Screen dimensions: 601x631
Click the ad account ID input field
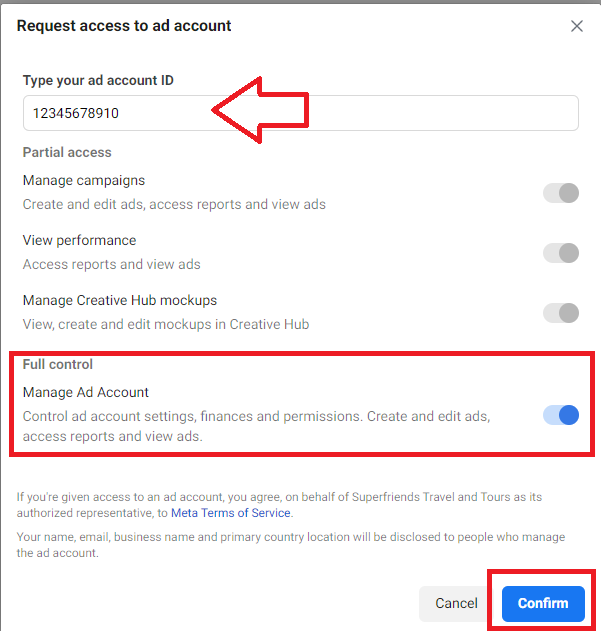coord(301,113)
